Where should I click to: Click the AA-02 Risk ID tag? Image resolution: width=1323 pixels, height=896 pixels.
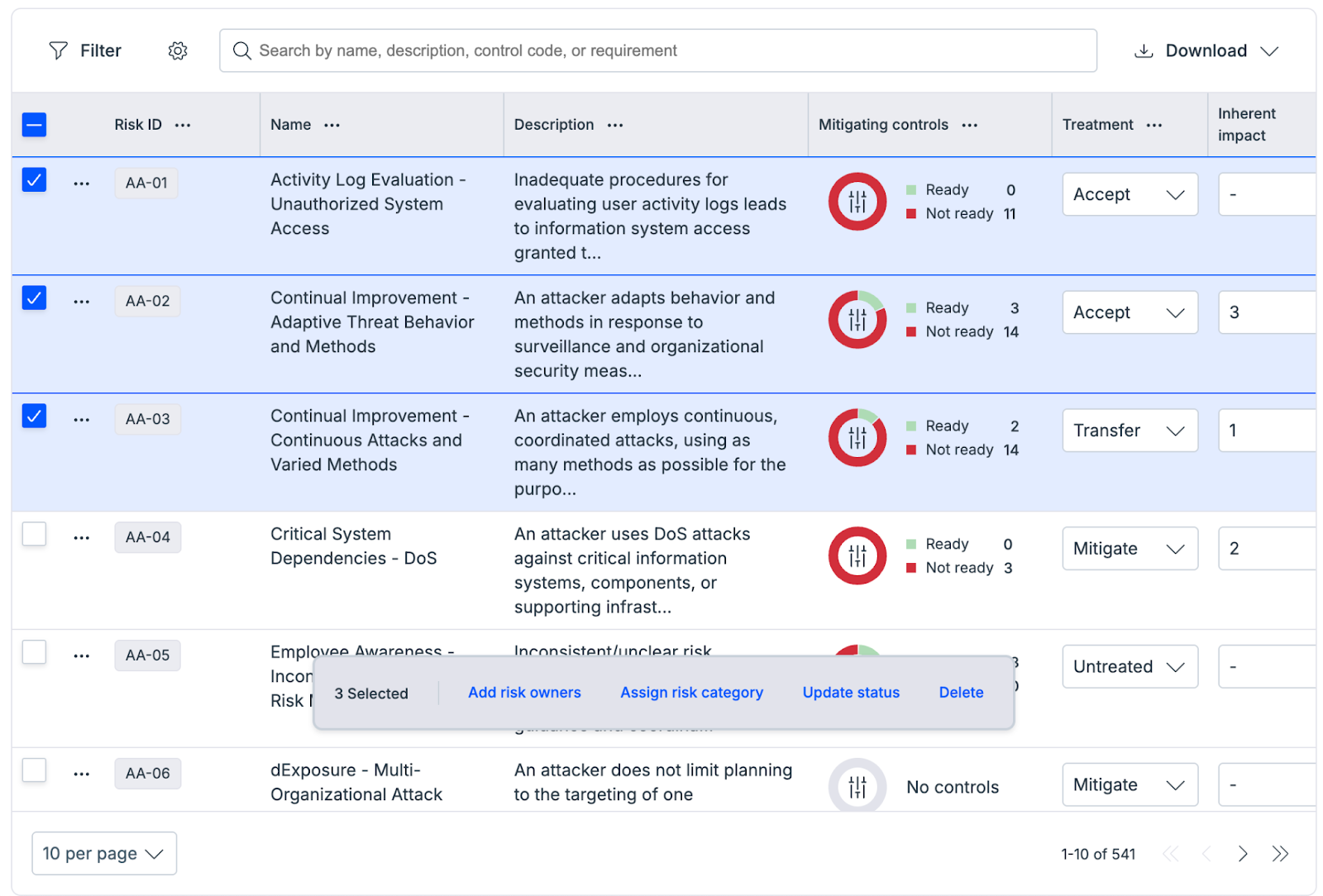coord(147,302)
